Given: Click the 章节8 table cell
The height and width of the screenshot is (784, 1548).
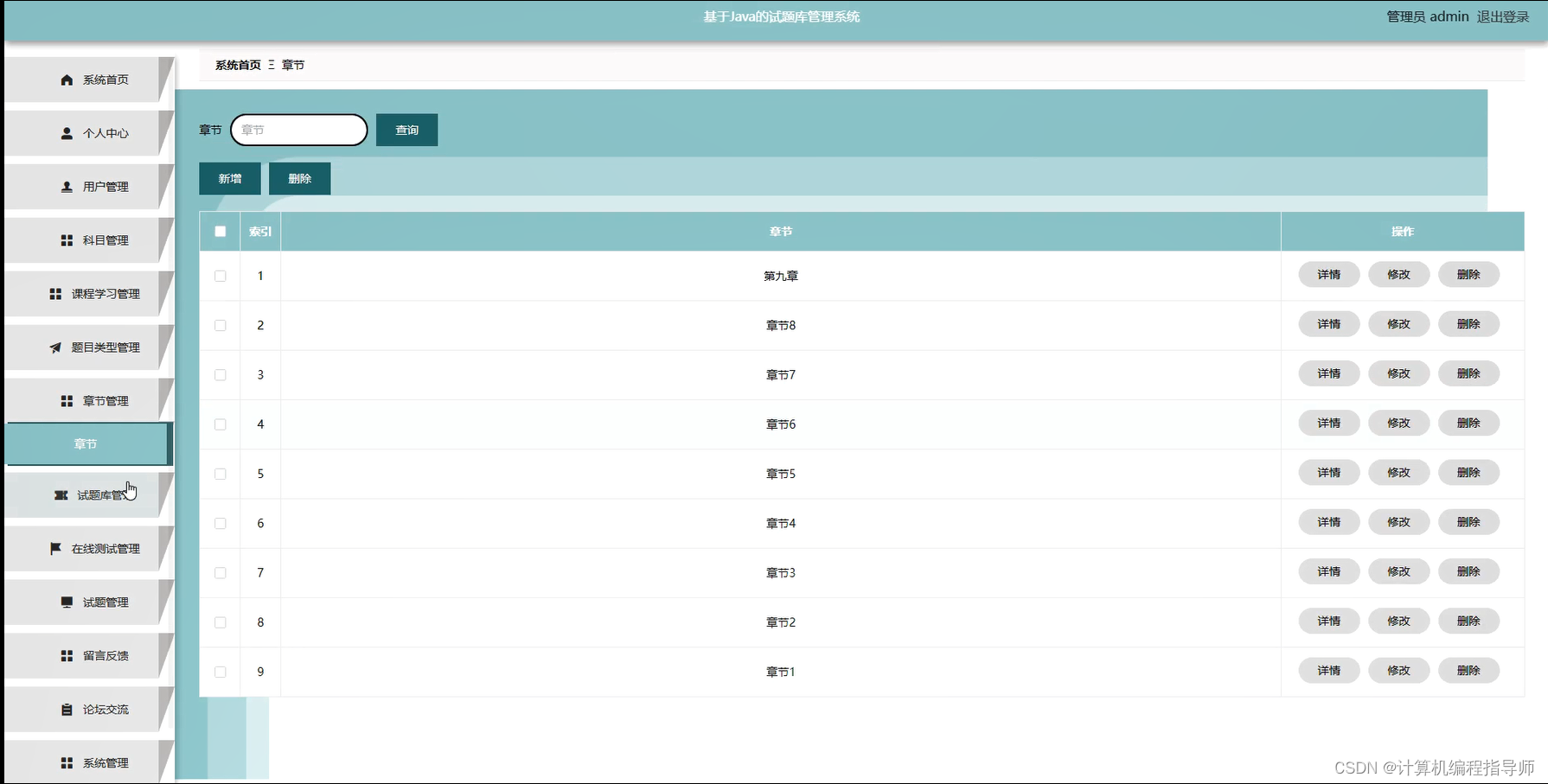Looking at the screenshot, I should tap(781, 326).
